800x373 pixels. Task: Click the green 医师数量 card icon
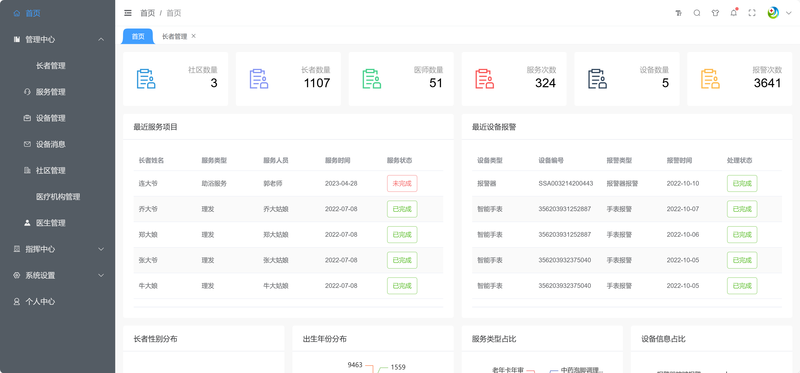372,79
